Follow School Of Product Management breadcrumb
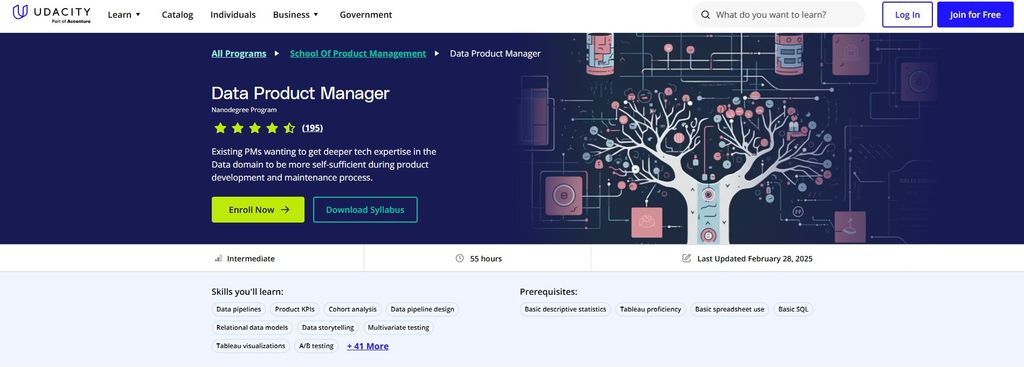 pyautogui.click(x=358, y=54)
